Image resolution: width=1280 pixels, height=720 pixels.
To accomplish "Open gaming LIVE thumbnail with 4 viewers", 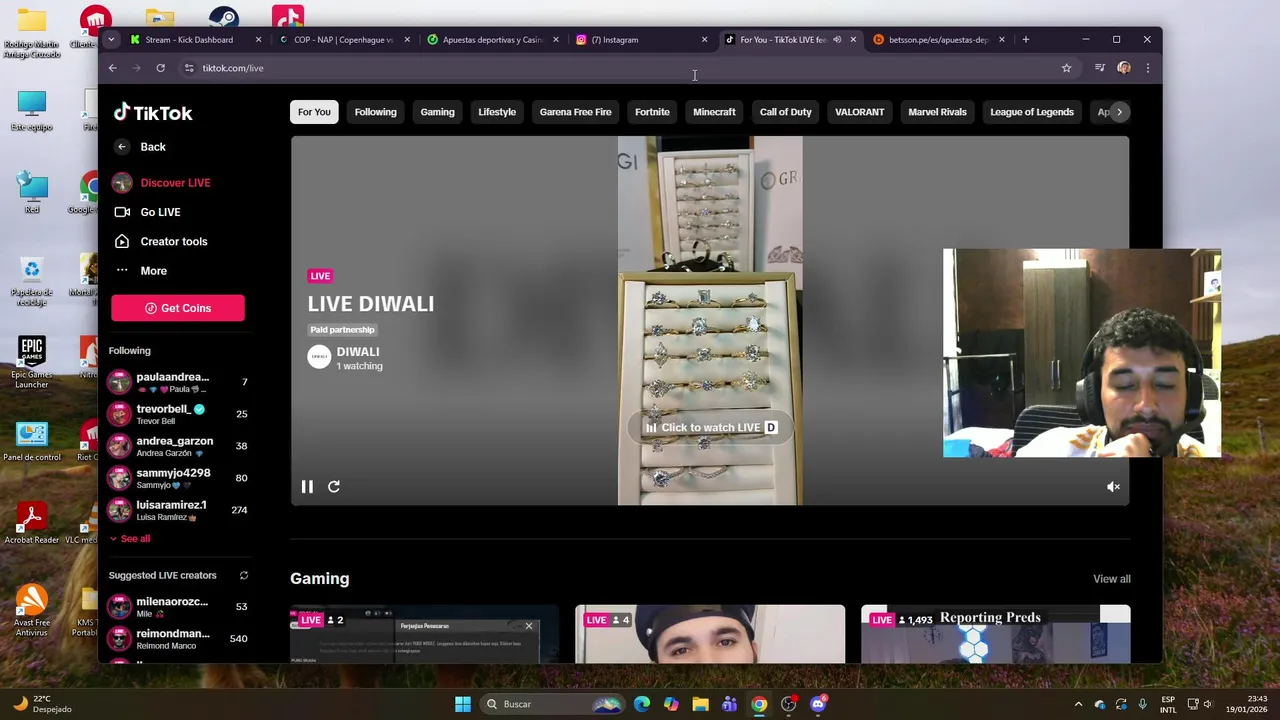I will 710,634.
